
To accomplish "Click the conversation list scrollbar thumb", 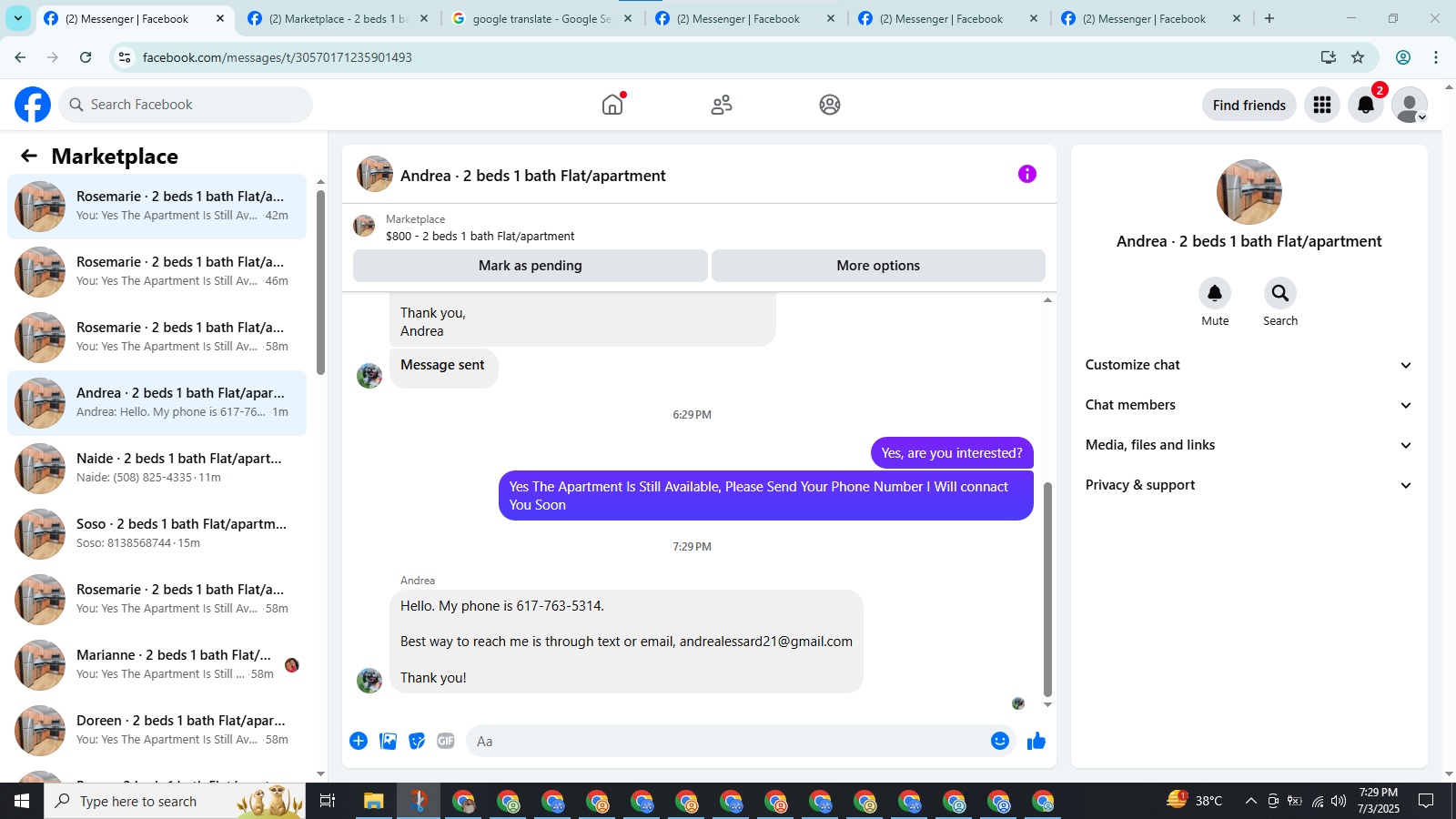I will coord(320,282).
